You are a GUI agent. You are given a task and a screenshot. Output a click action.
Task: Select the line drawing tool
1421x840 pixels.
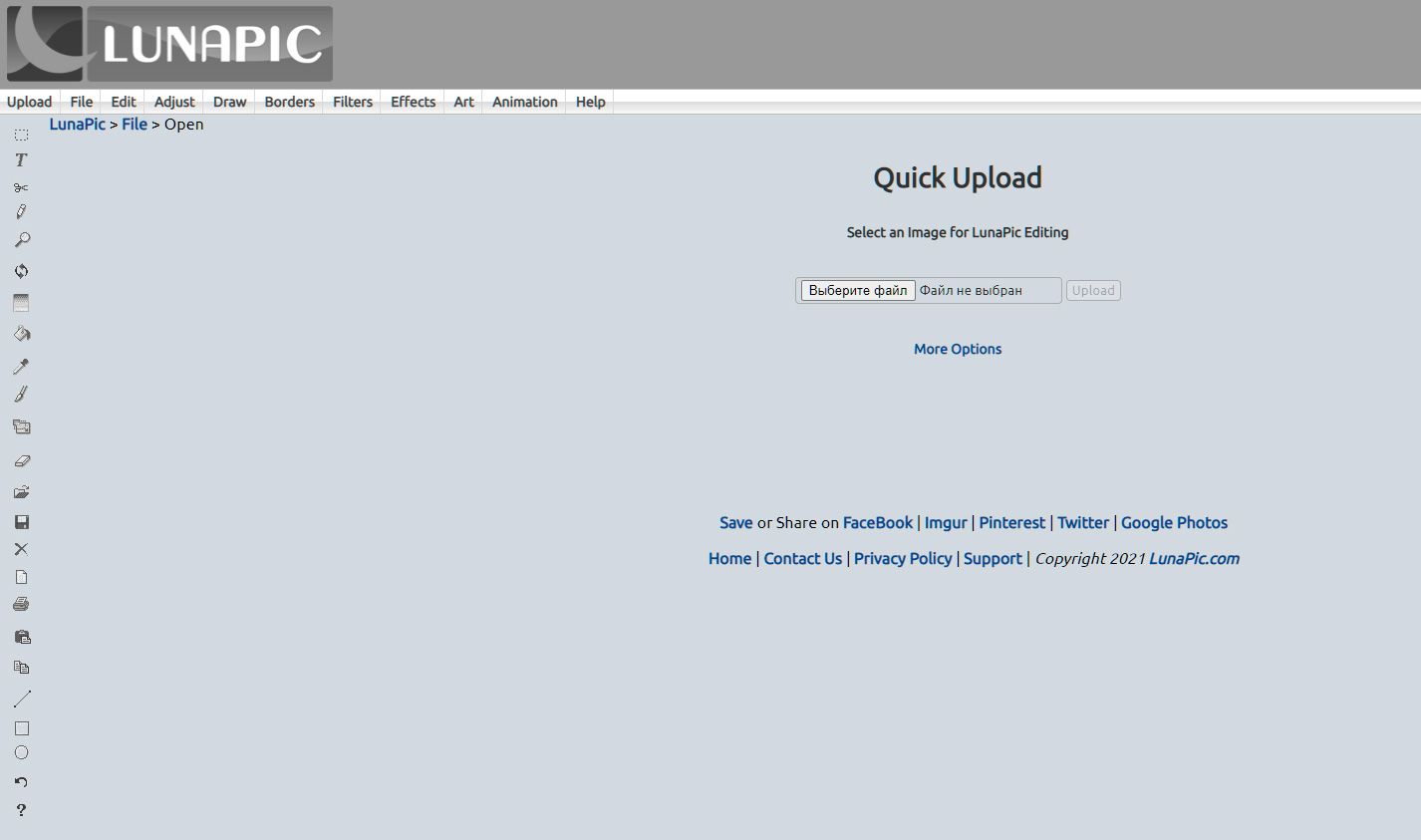(22, 699)
